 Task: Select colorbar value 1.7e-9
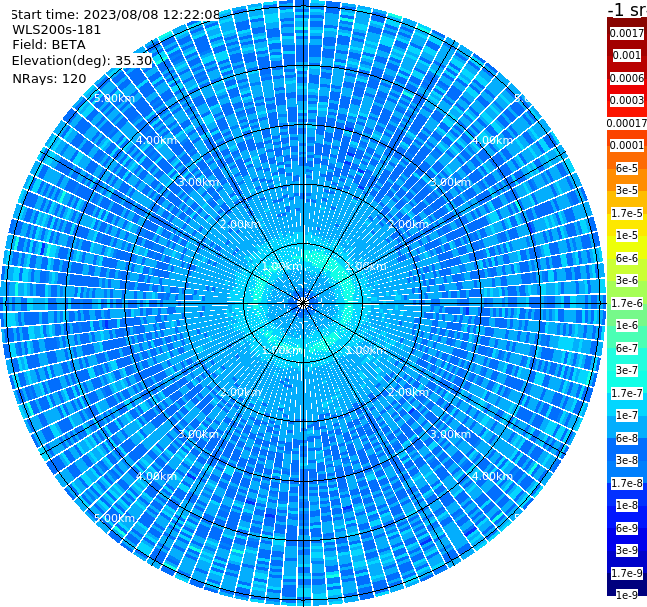[627, 573]
